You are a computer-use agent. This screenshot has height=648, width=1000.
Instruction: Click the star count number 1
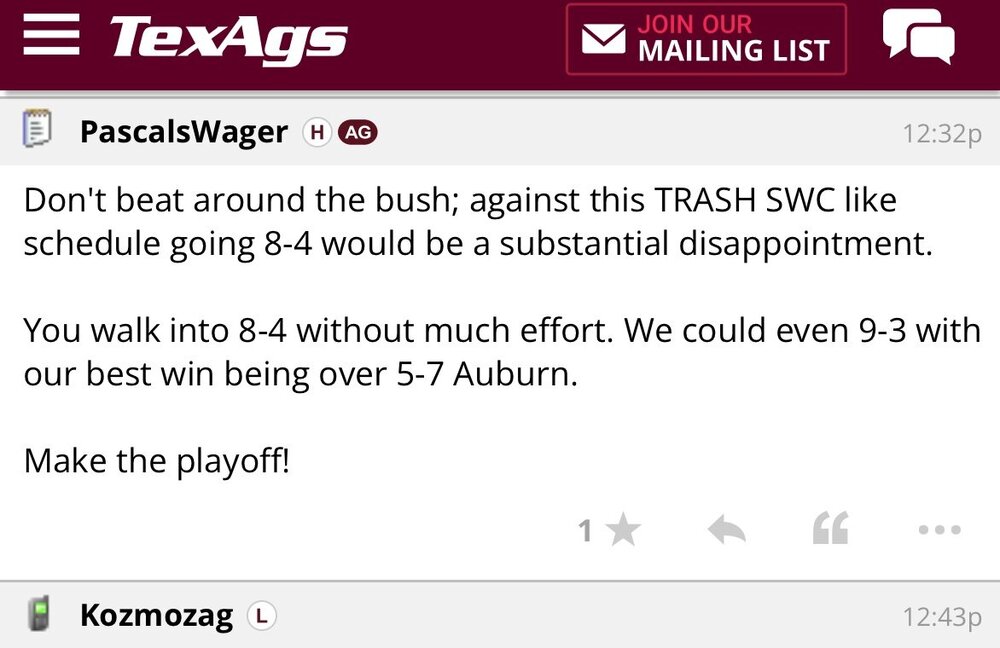pyautogui.click(x=586, y=531)
